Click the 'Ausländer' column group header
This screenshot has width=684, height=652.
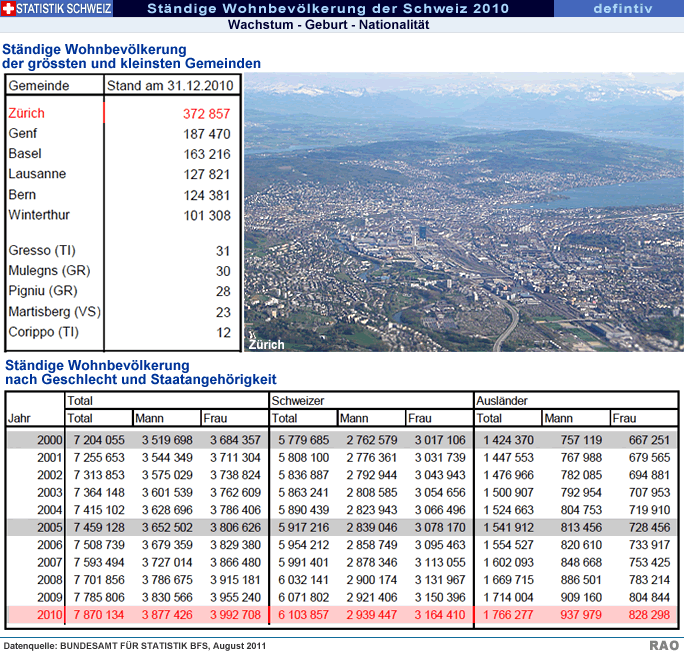[503, 400]
